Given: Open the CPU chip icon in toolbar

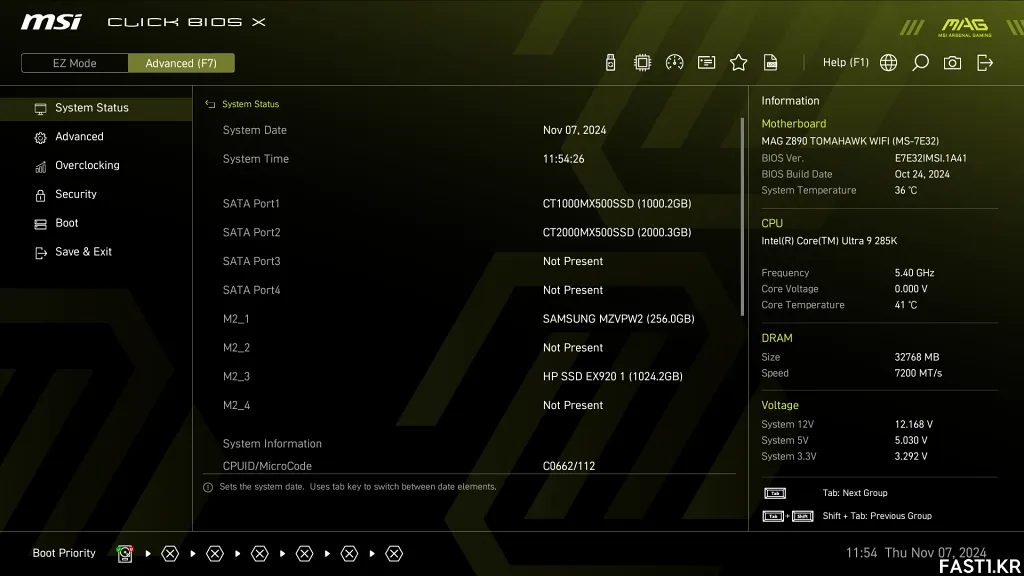Looking at the screenshot, I should (642, 63).
